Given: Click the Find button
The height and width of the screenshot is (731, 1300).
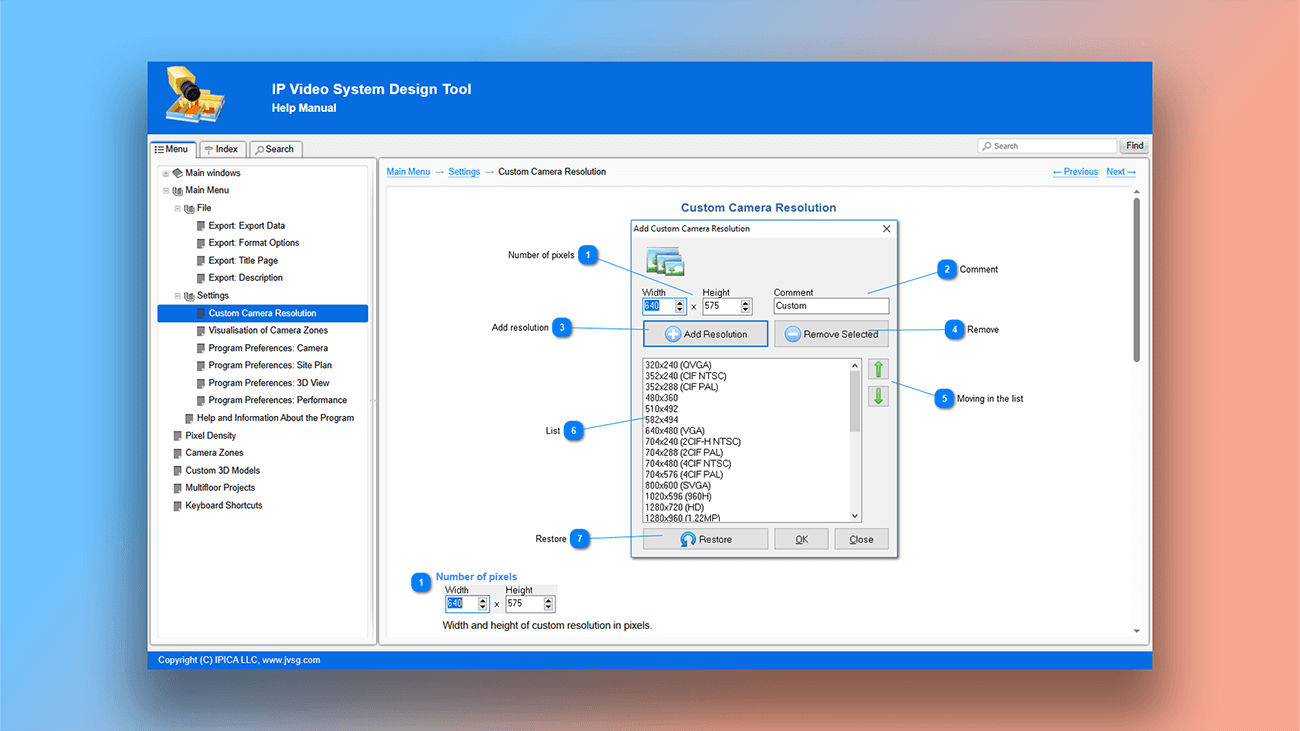Looking at the screenshot, I should (1133, 144).
